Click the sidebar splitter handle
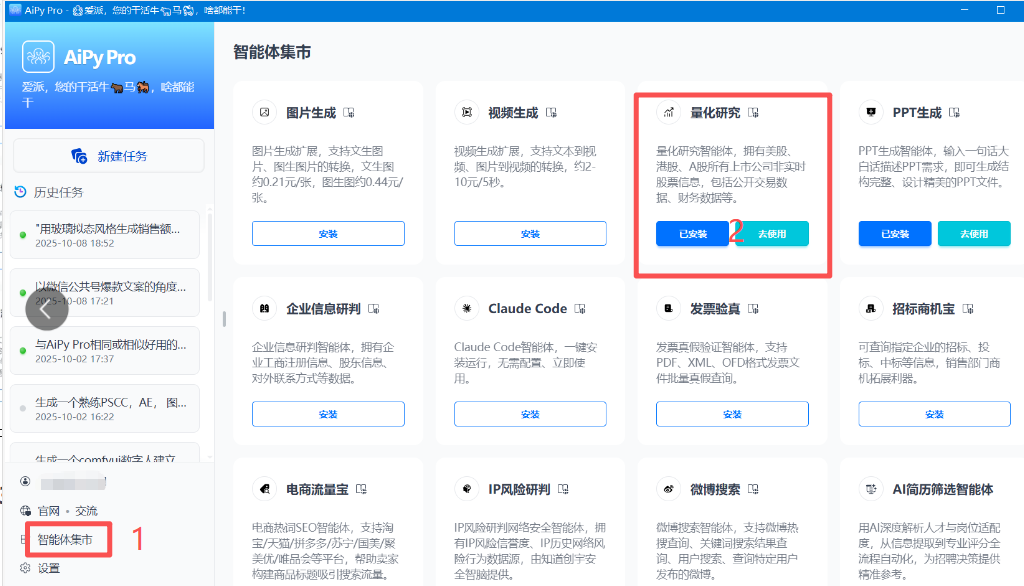The width and height of the screenshot is (1024, 586). (x=224, y=319)
